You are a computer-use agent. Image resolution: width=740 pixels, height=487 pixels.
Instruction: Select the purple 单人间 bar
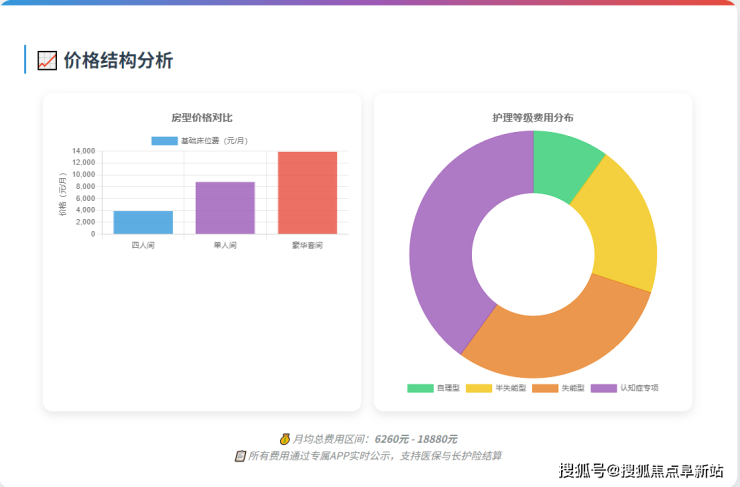[x=225, y=208]
